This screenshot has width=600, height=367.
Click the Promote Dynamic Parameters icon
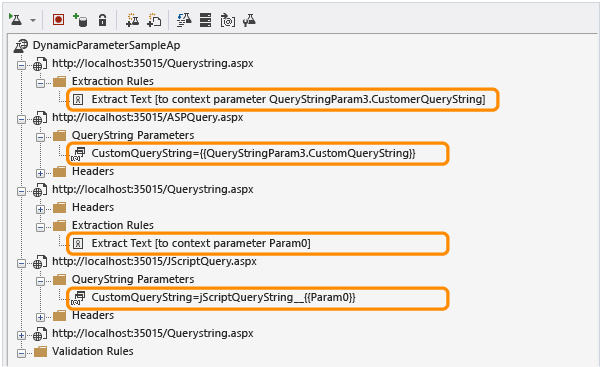[228, 20]
